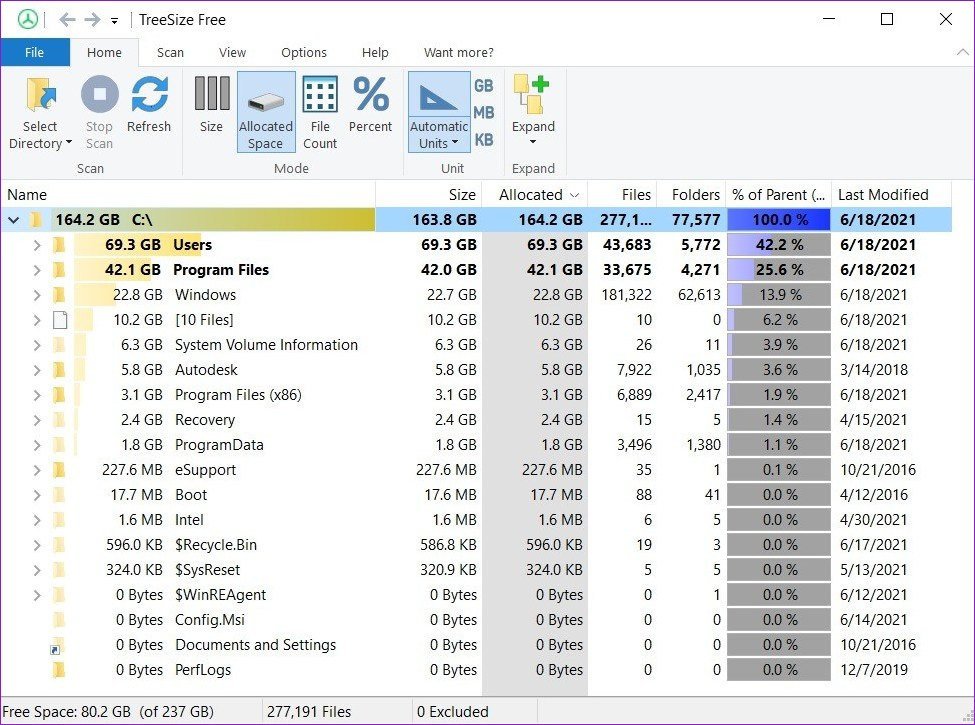Sort by the Folders column header
The image size is (975, 725).
click(691, 195)
